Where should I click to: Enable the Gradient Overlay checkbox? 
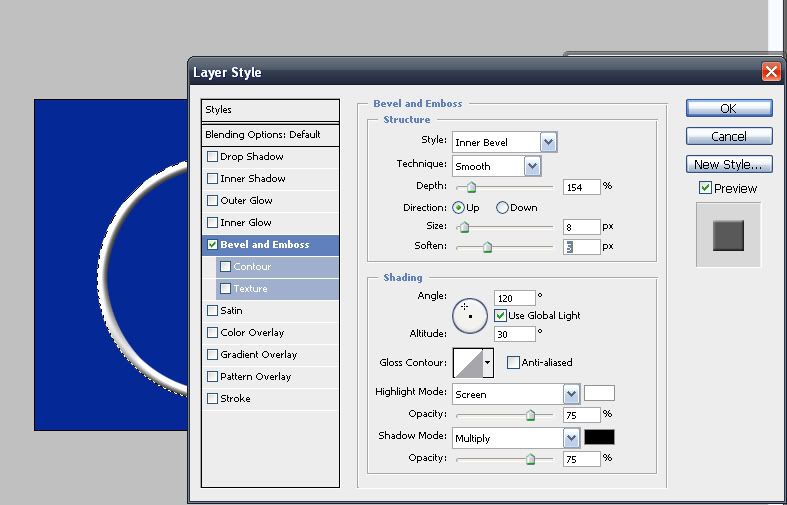coord(212,354)
